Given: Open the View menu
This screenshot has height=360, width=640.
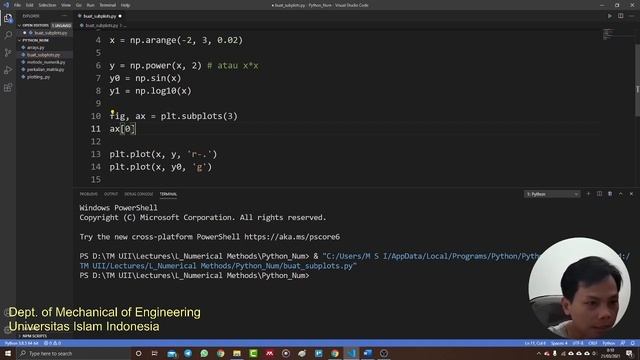Looking at the screenshot, I should pos(66,5).
